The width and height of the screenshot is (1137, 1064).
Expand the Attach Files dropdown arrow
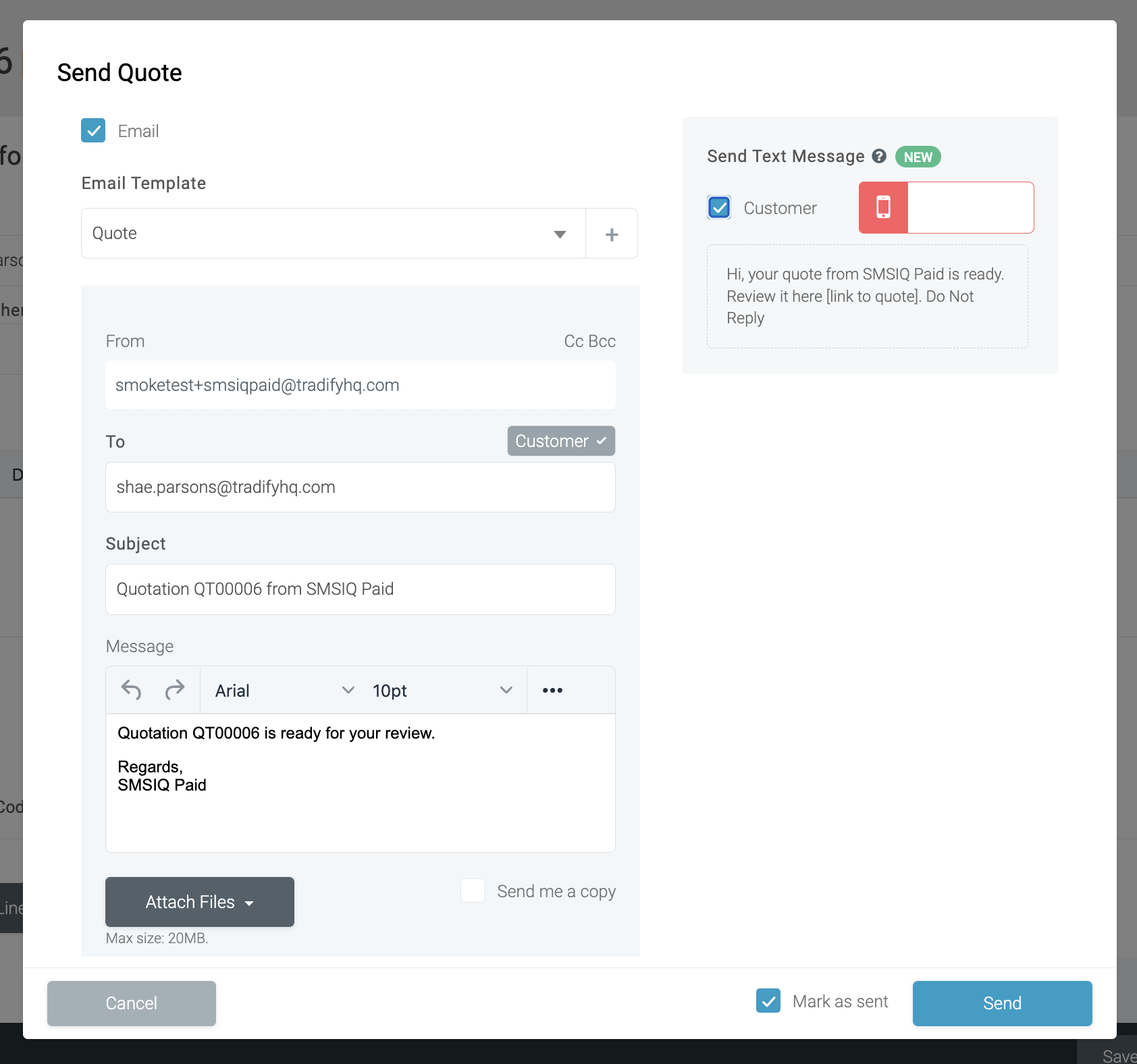tap(249, 902)
